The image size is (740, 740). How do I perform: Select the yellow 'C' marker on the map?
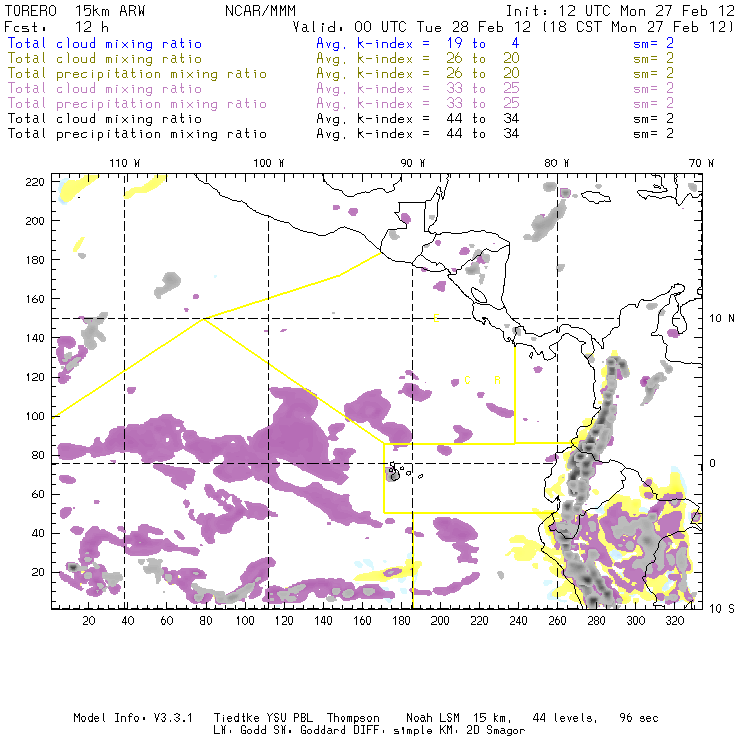click(x=467, y=380)
